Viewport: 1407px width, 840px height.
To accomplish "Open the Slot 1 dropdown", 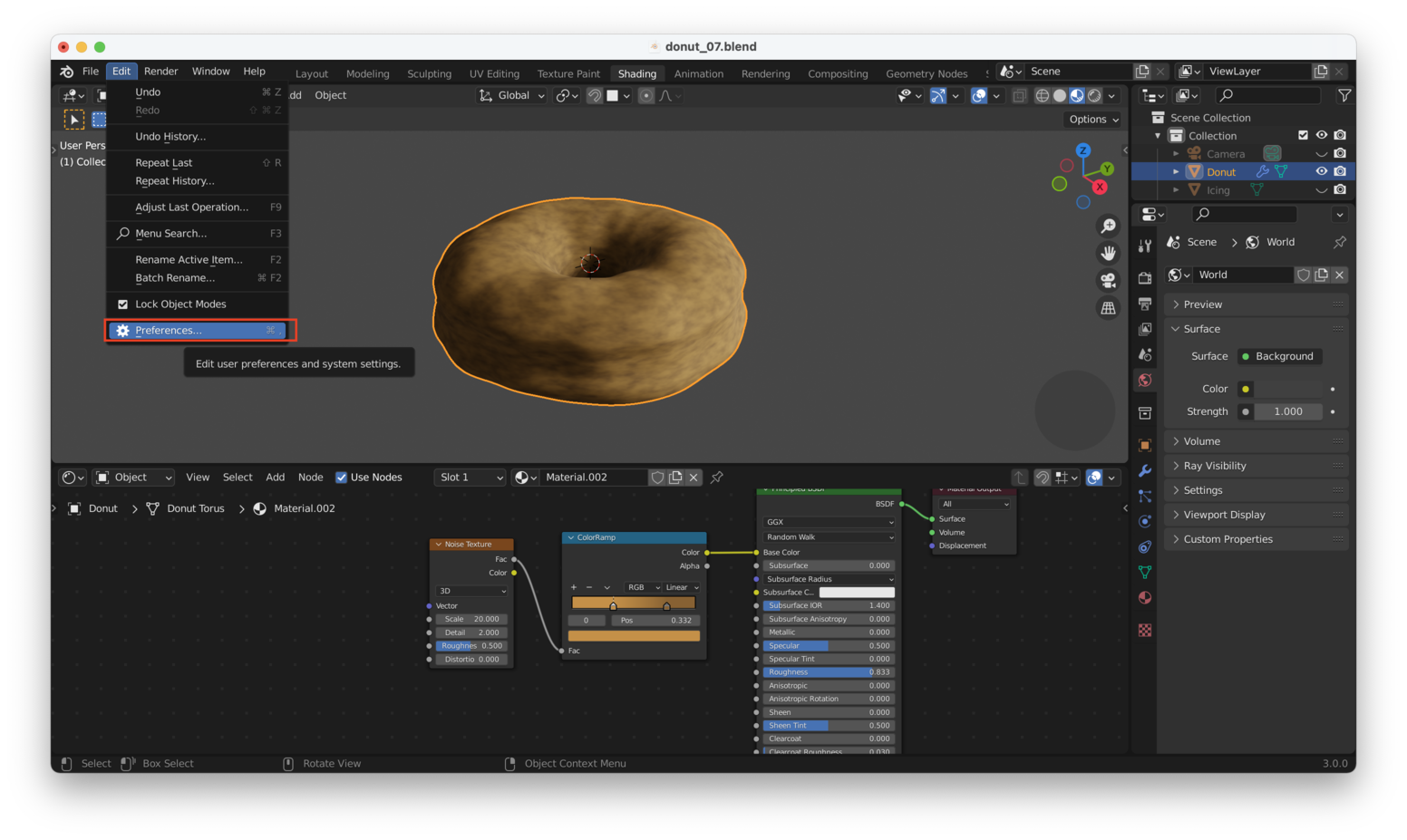I will [469, 478].
